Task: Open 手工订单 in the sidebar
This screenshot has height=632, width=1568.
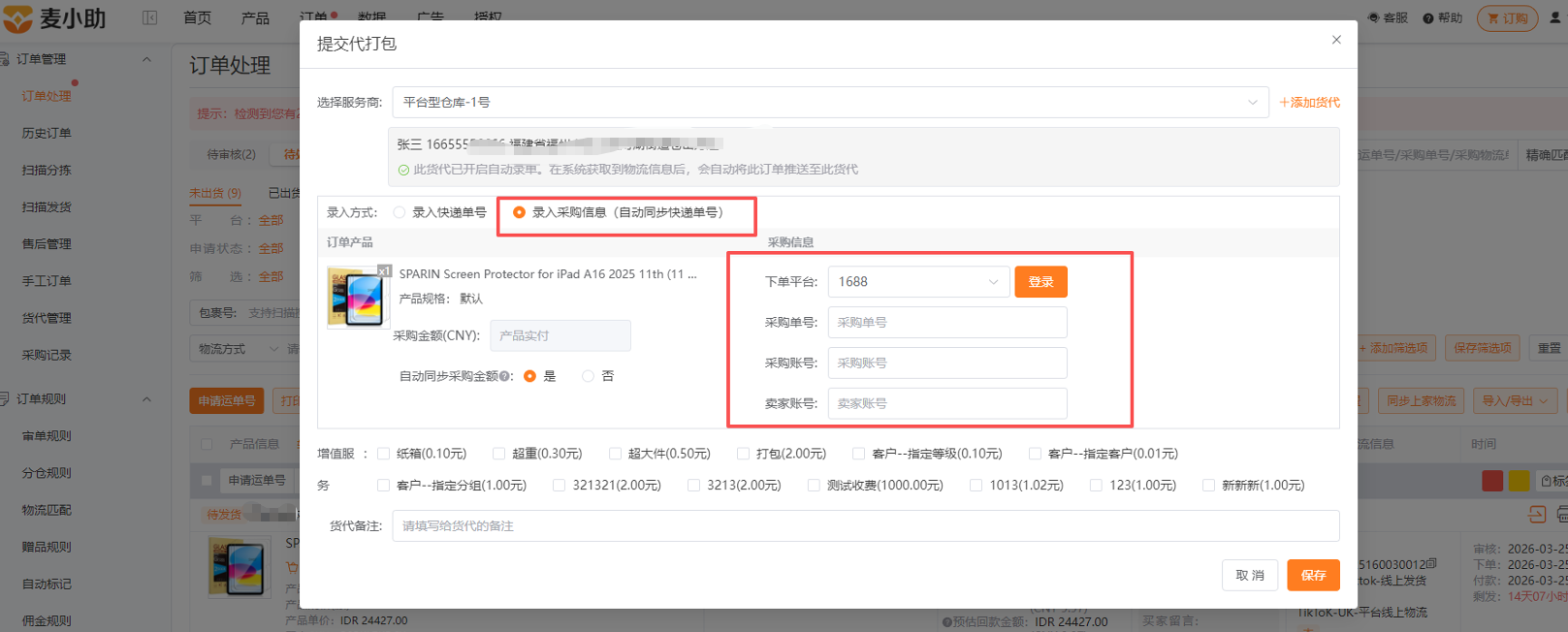Action: click(47, 281)
